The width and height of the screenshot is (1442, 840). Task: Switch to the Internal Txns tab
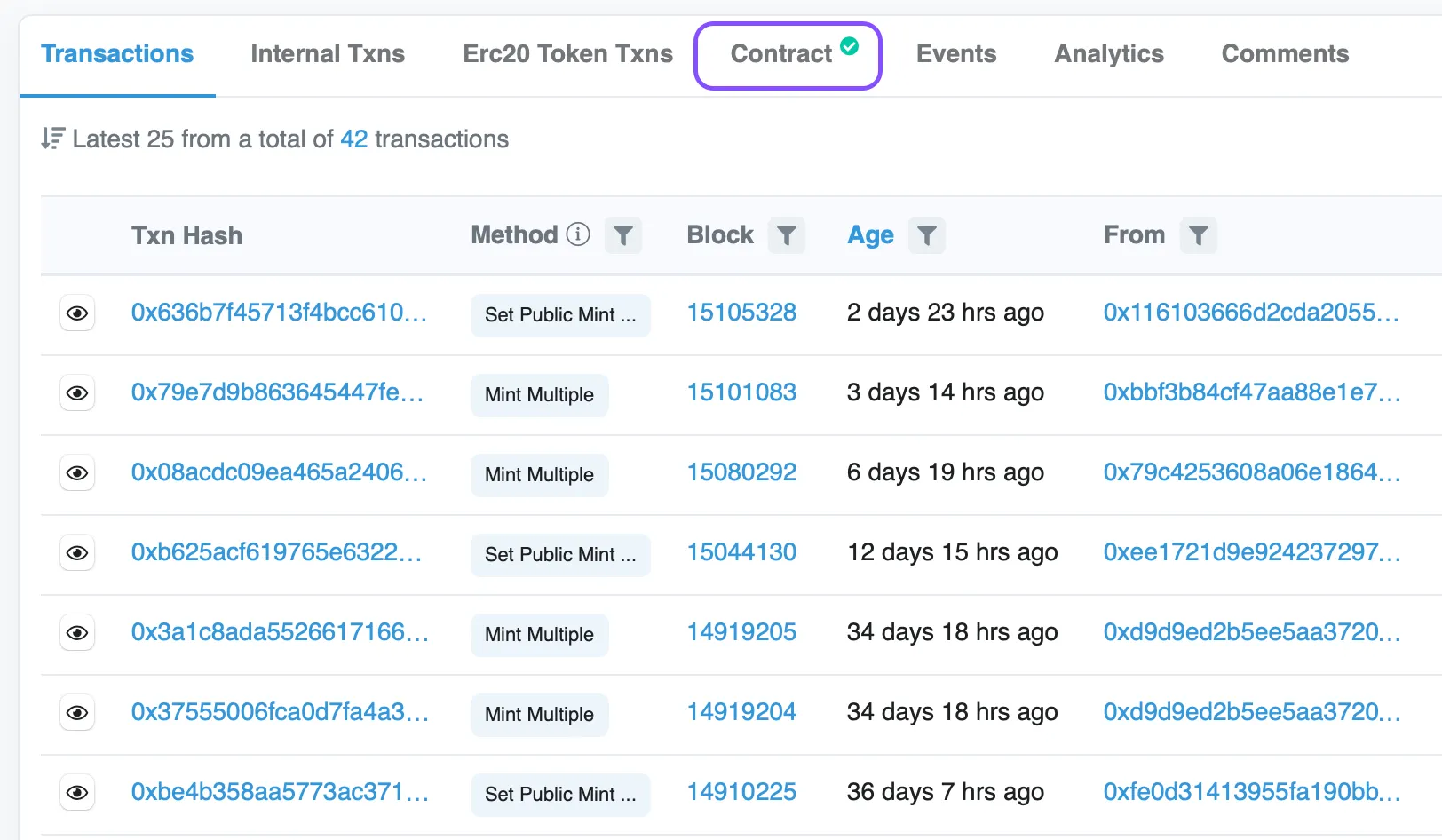[x=328, y=54]
